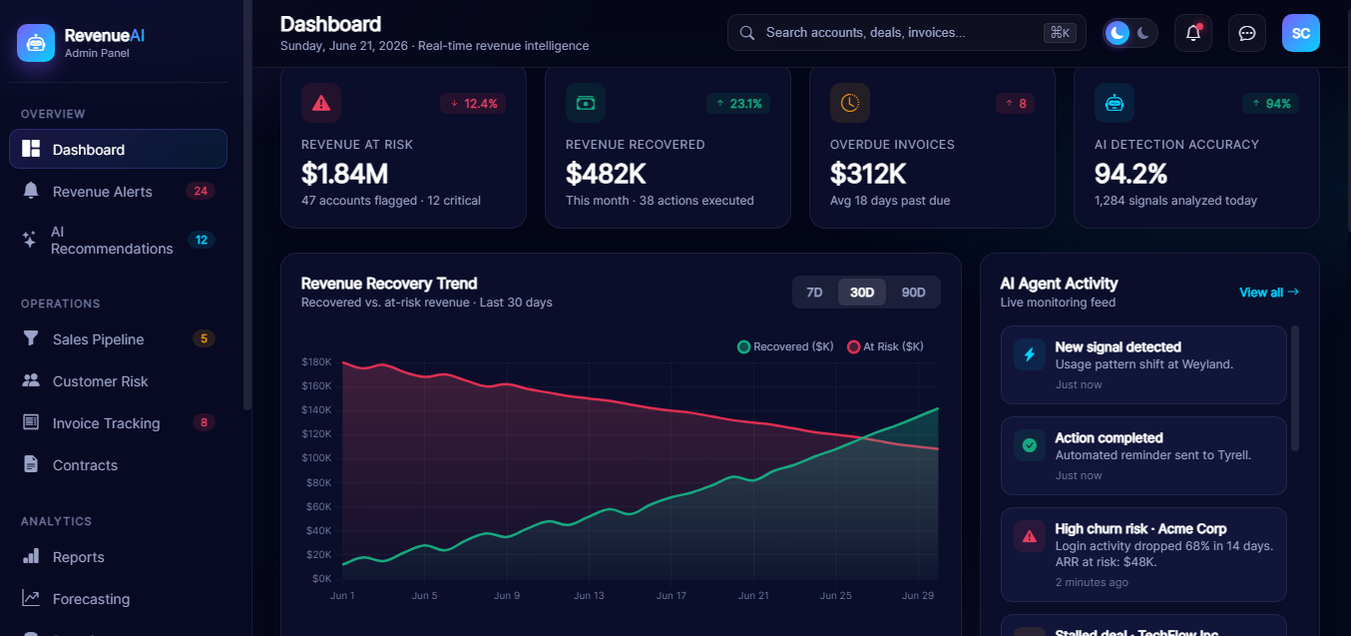Open the SC user avatar menu

coord(1301,33)
